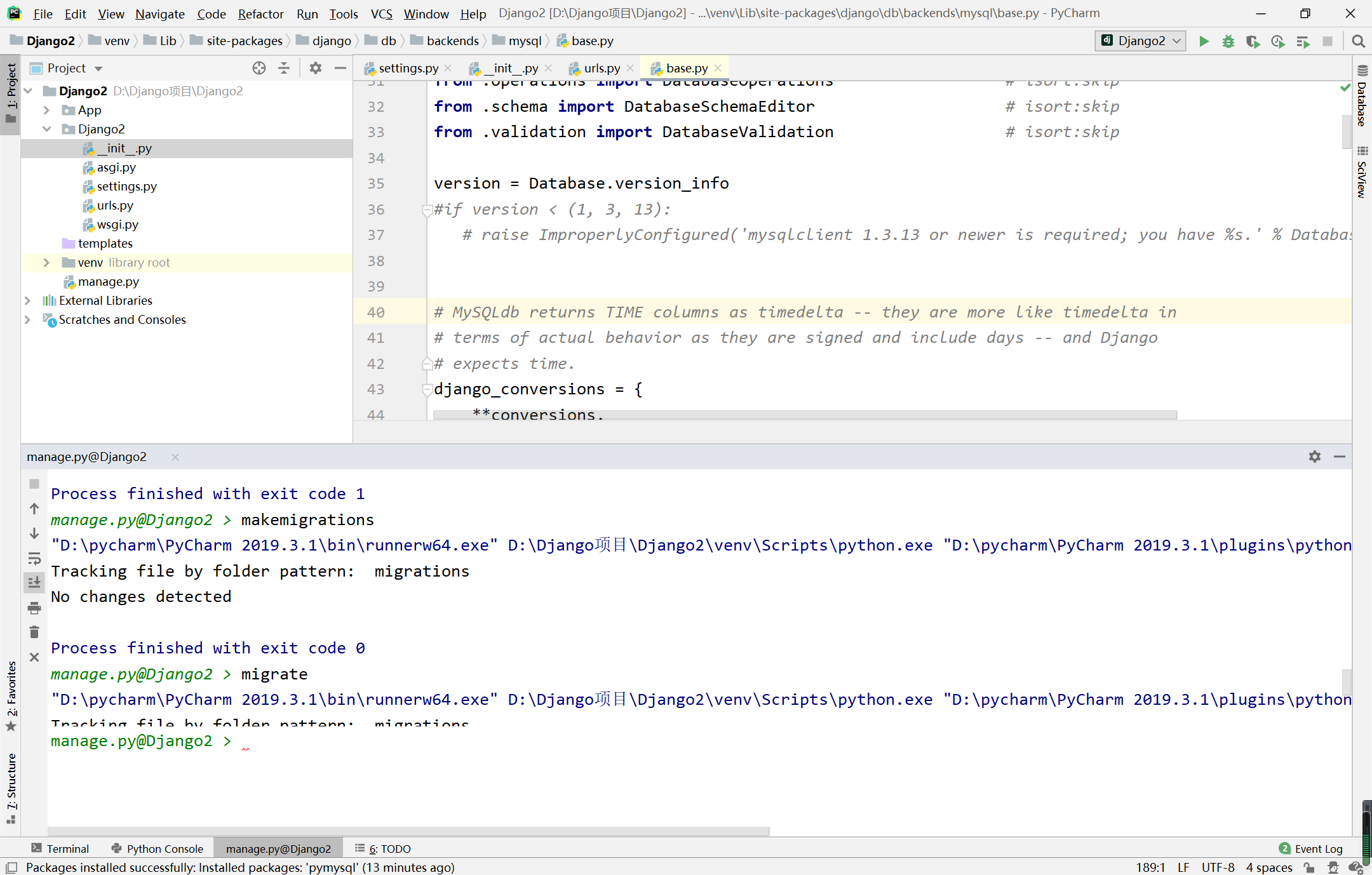This screenshot has height=875, width=1372.
Task: Collapse the inner Django2 folder
Action: click(46, 129)
